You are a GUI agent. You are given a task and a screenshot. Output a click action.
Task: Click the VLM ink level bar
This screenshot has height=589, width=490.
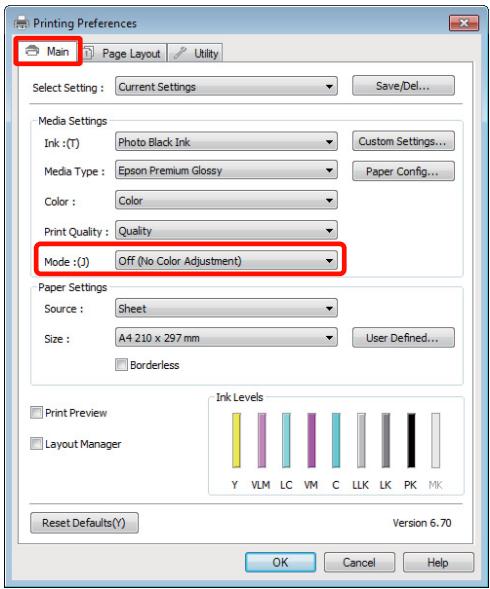(x=262, y=440)
